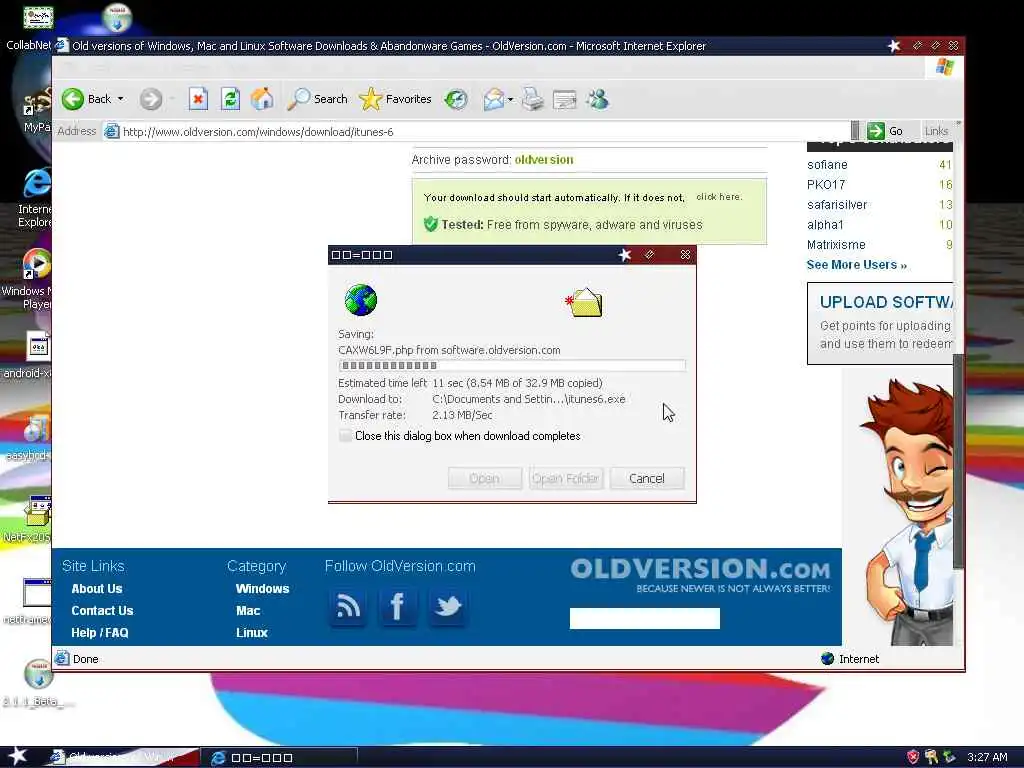
Task: Click the RSS feed icon in footer
Action: point(347,607)
